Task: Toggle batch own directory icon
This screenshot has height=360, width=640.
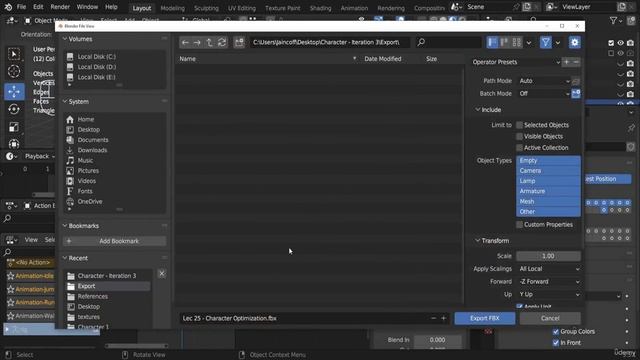Action: [x=576, y=94]
